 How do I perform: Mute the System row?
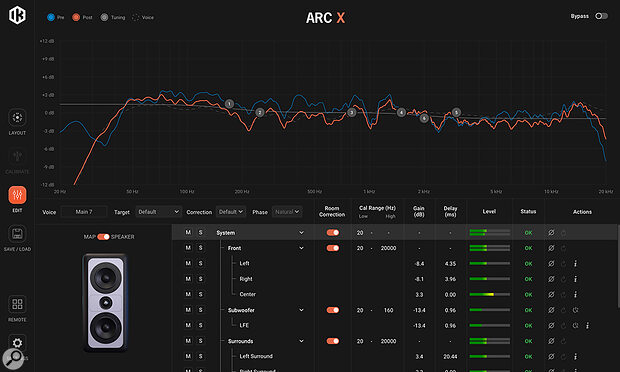188,232
